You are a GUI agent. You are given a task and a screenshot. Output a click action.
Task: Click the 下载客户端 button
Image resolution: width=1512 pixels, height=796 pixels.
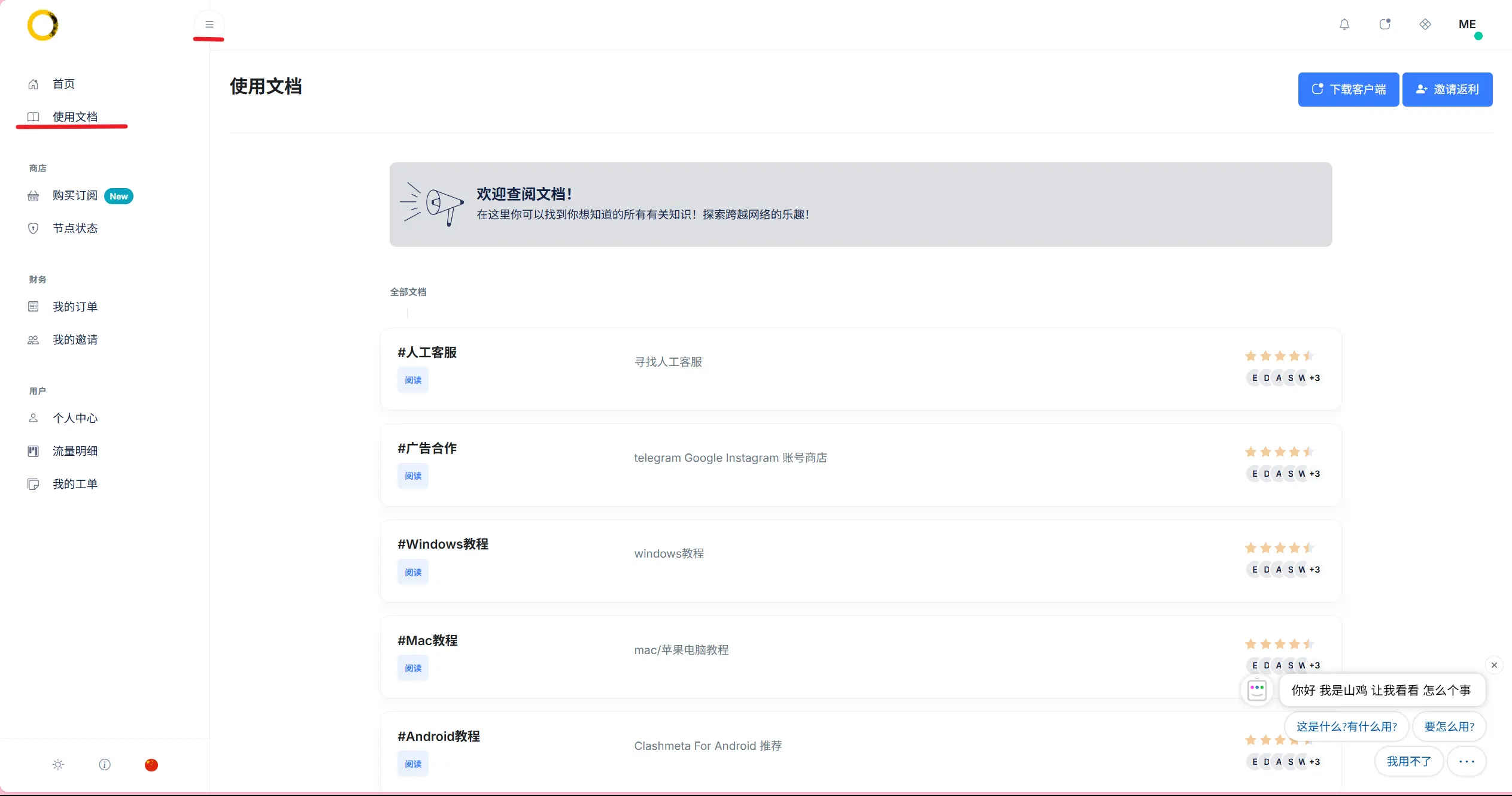point(1348,89)
